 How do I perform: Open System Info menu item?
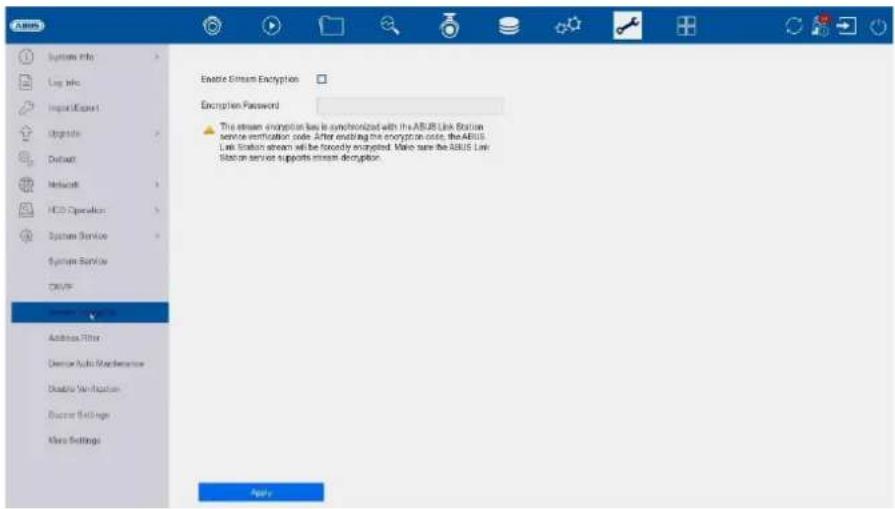(71, 56)
